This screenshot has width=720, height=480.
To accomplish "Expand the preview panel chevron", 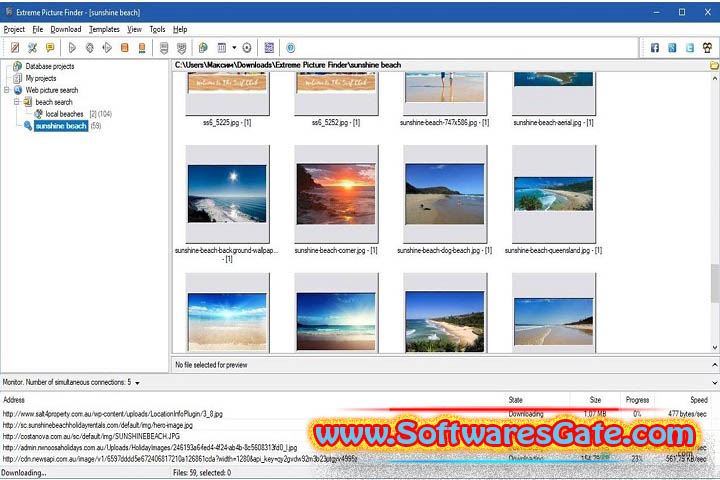I will [714, 365].
